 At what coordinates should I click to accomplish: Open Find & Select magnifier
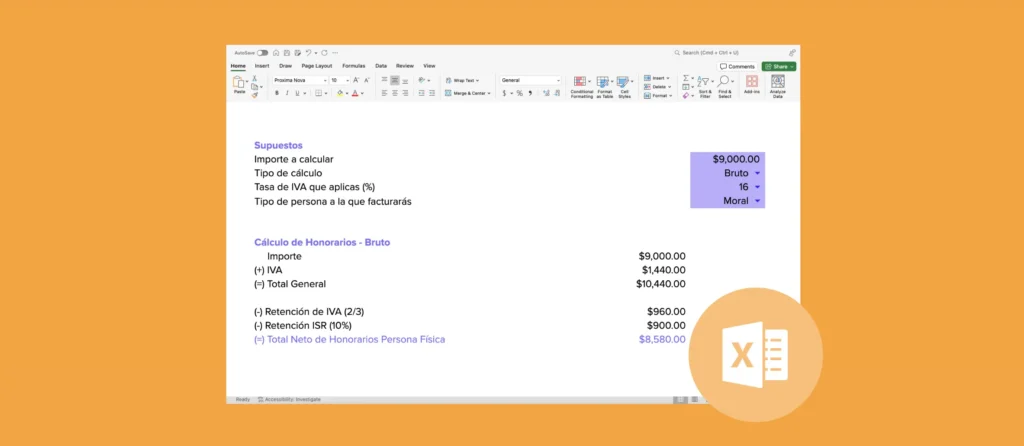[725, 84]
